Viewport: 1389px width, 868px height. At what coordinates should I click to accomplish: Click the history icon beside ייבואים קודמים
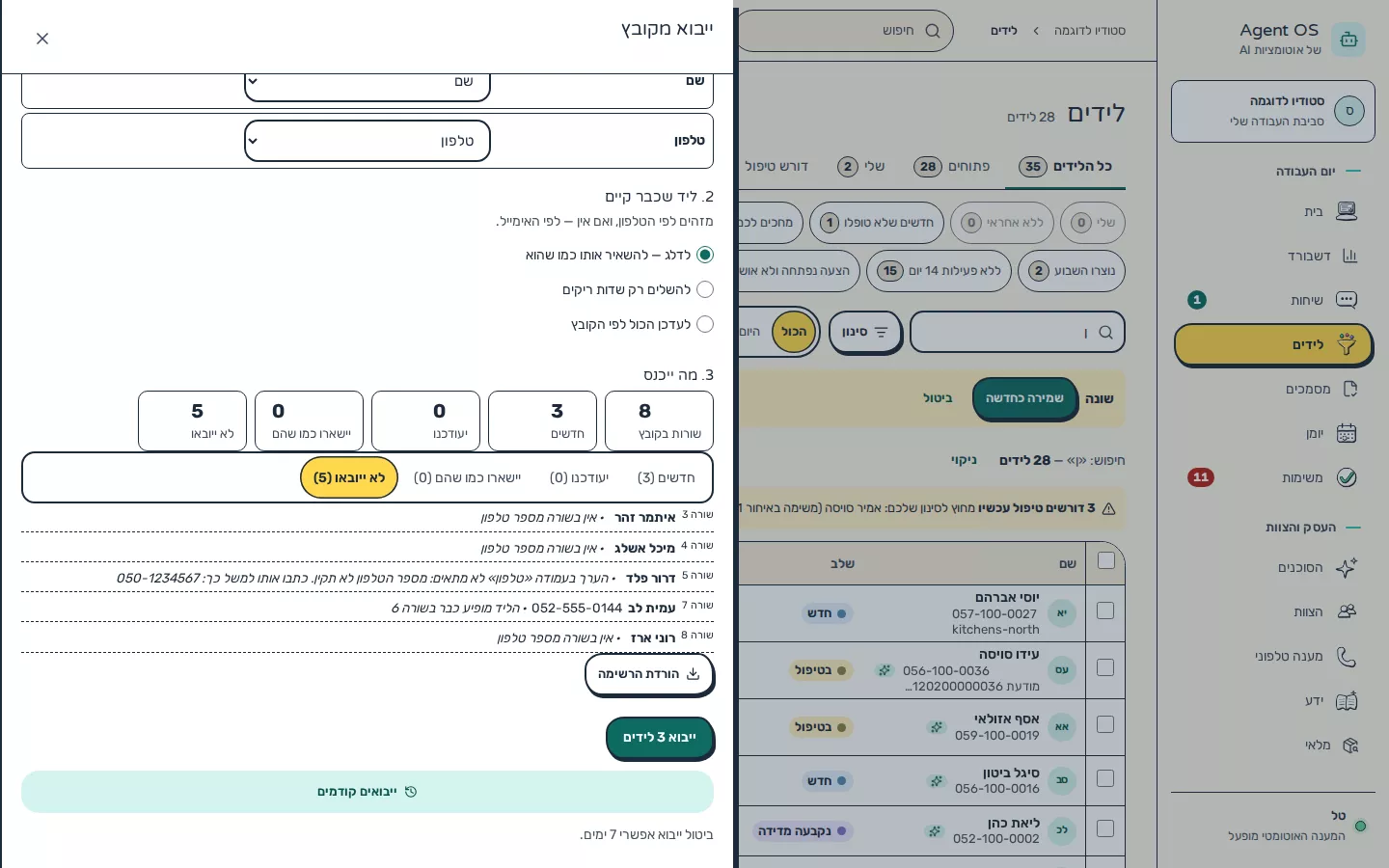pos(411,792)
